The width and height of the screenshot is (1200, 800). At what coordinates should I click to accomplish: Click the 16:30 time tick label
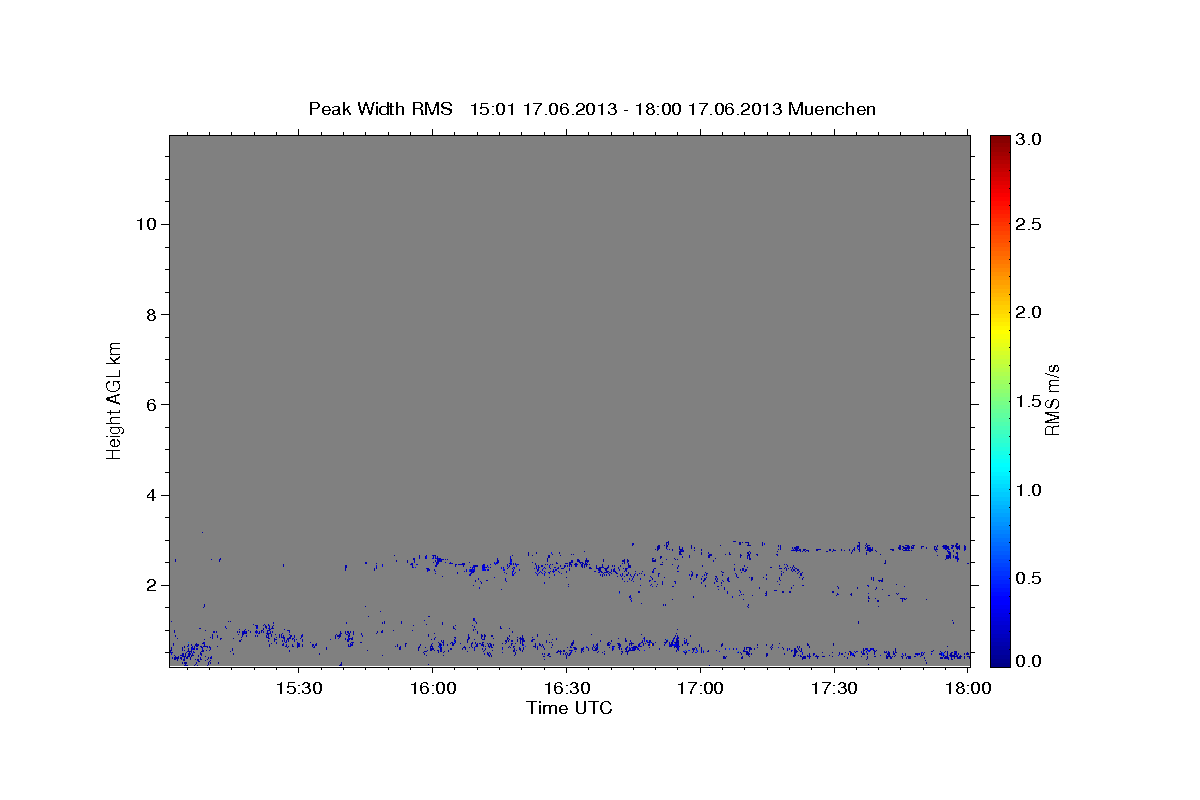coord(566,689)
